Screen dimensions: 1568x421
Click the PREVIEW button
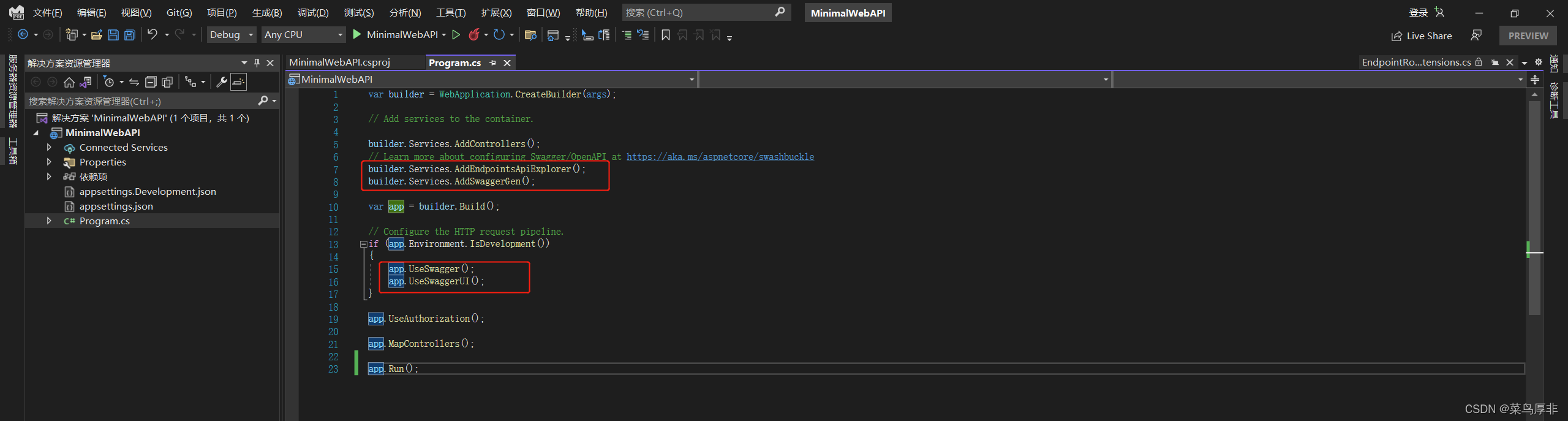1528,36
